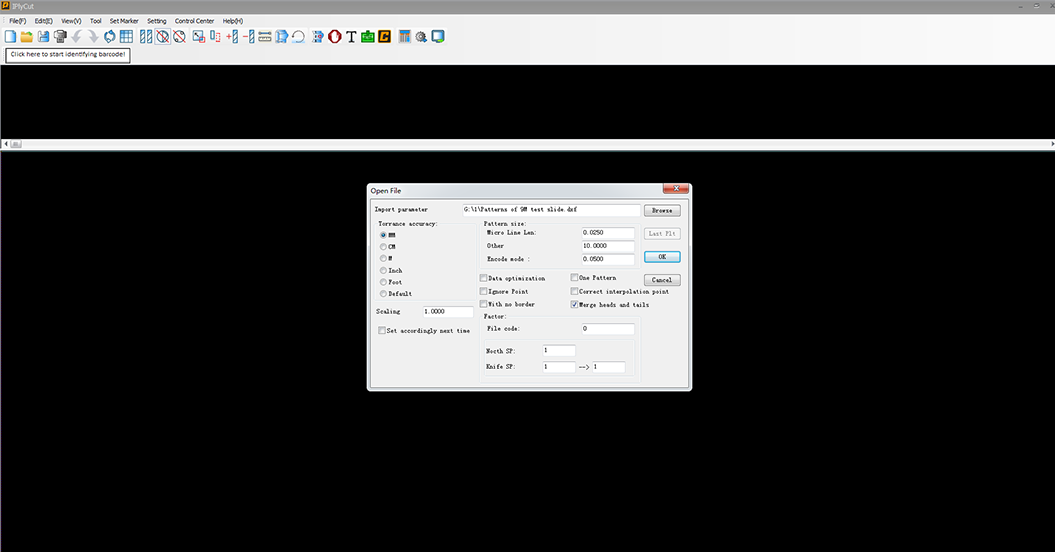Click the Scaling value input field
The width and height of the screenshot is (1055, 552).
[x=447, y=312]
